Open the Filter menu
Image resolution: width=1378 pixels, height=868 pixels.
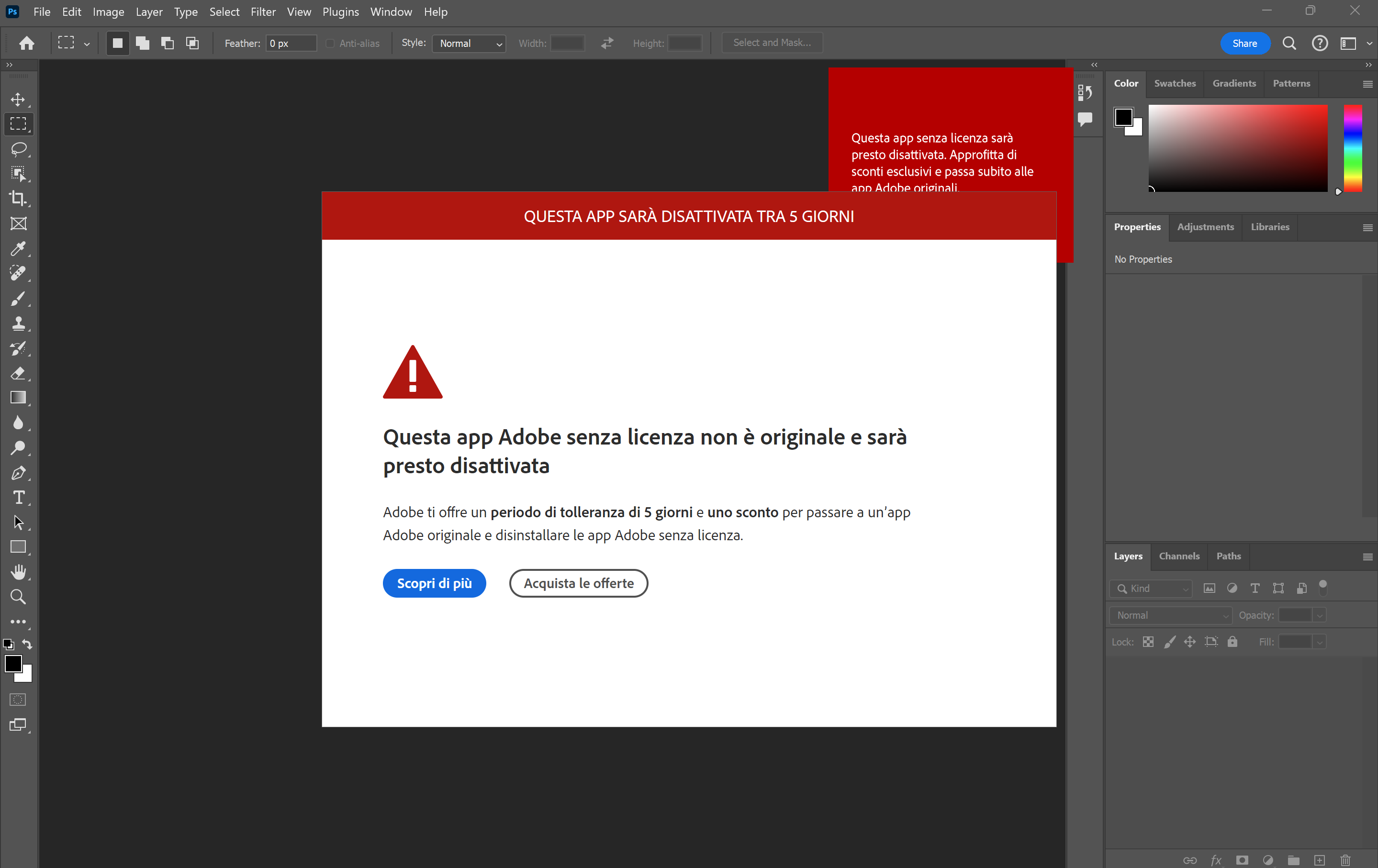click(x=263, y=12)
